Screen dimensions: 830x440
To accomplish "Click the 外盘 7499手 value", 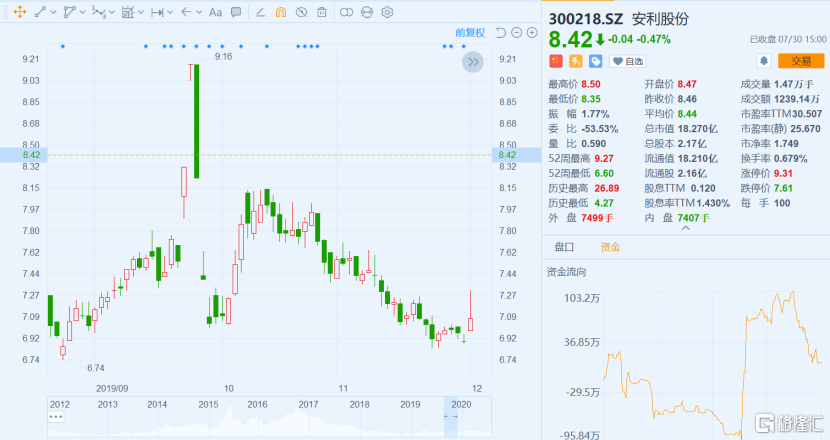I will (597, 218).
